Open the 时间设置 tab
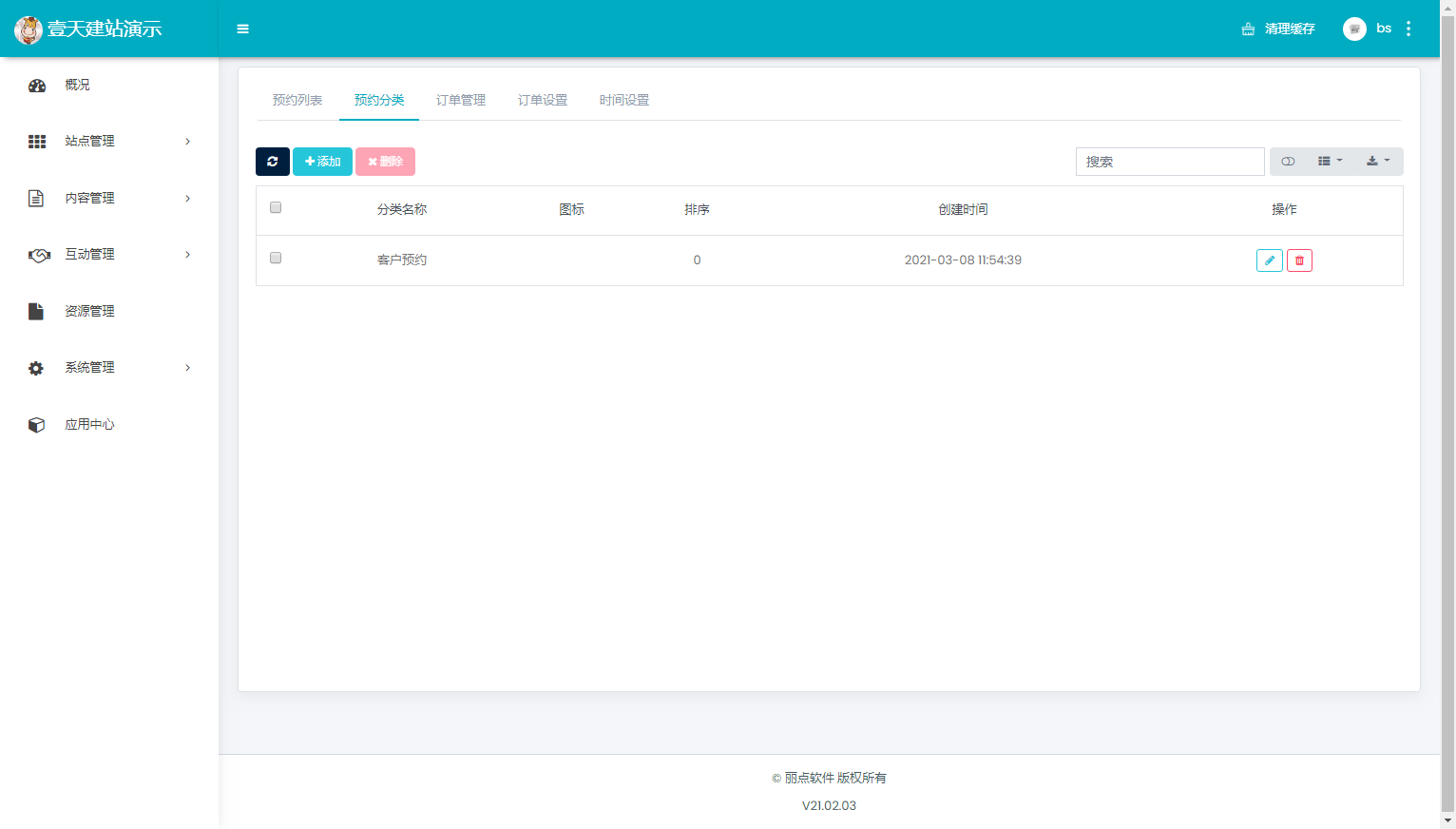 624,100
